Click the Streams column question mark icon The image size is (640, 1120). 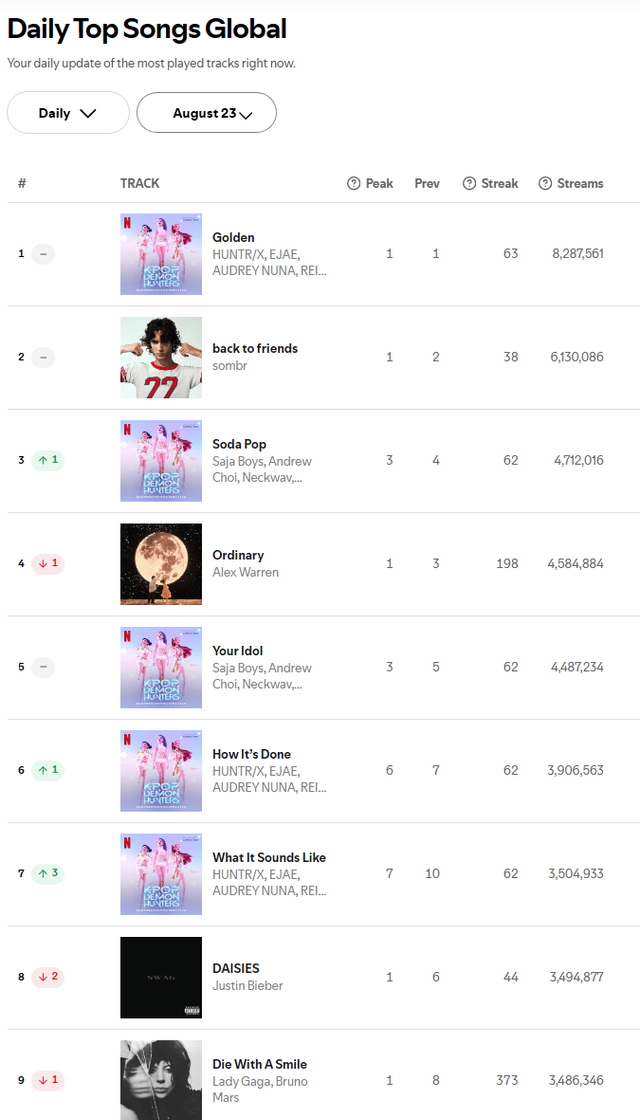pyautogui.click(x=544, y=183)
